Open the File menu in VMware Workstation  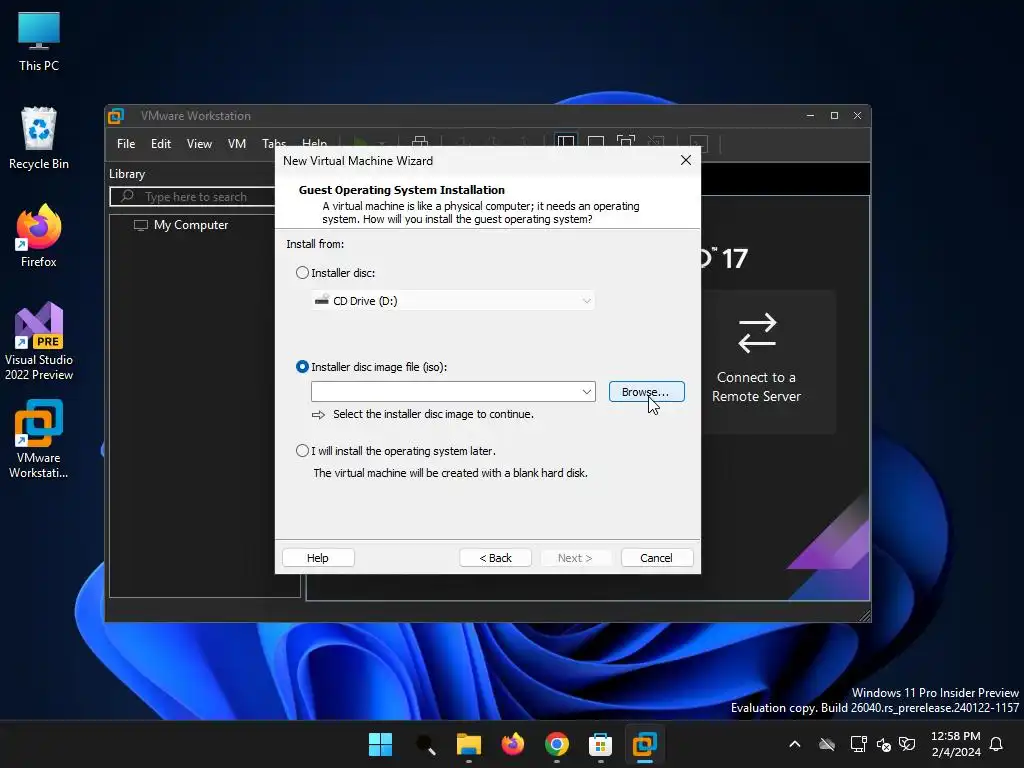coord(126,144)
